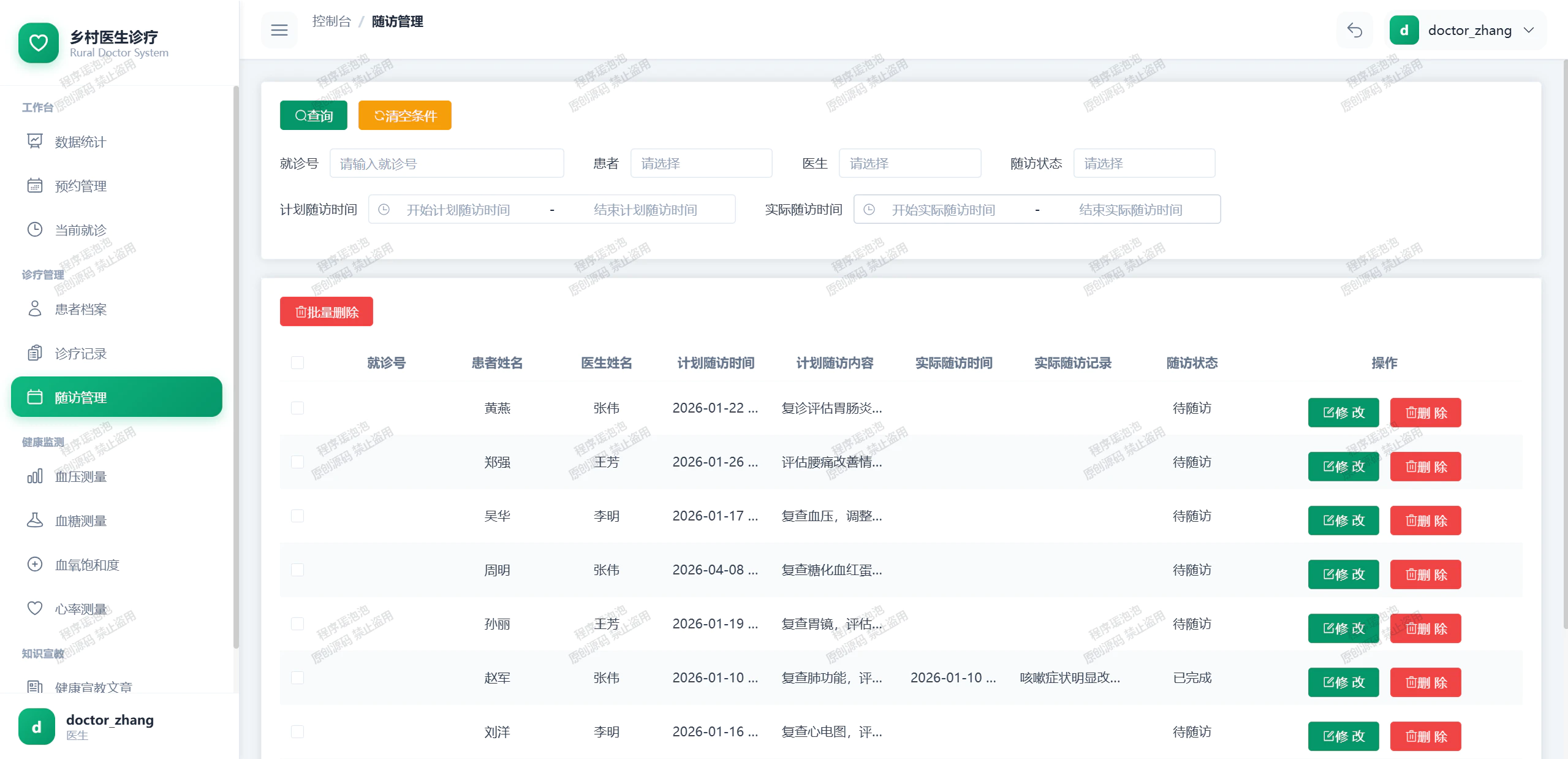Focus the 就诊号 input field
This screenshot has width=1568, height=759.
(447, 164)
